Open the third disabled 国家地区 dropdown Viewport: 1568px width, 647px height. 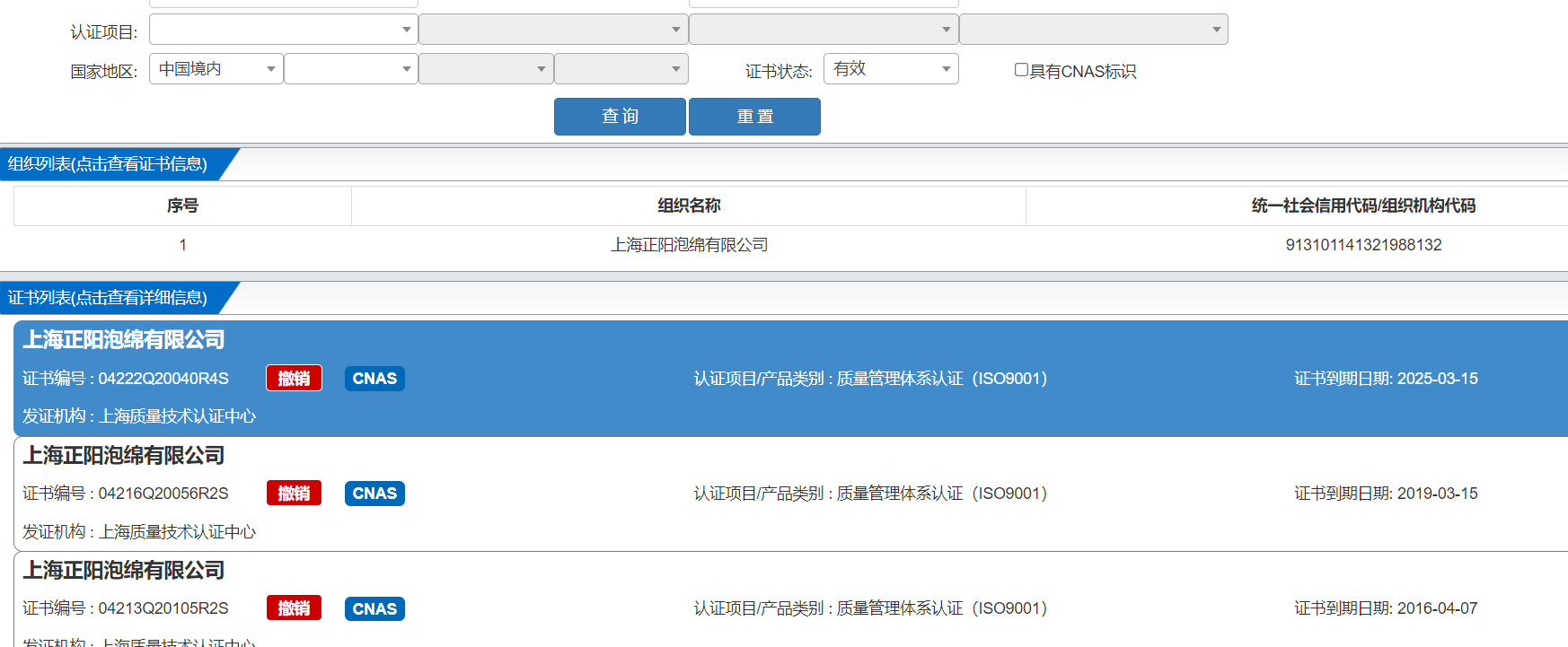[486, 69]
